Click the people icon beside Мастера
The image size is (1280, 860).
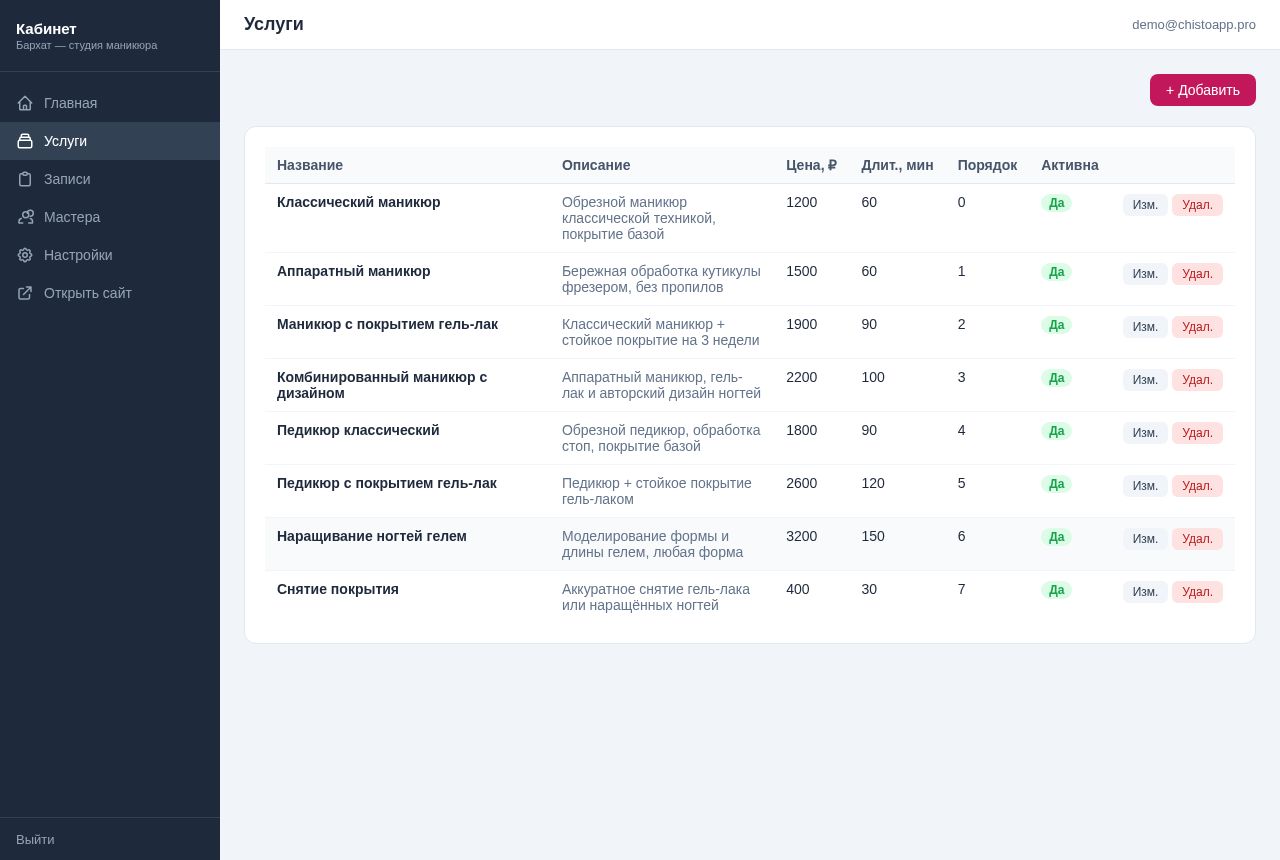[x=25, y=217]
